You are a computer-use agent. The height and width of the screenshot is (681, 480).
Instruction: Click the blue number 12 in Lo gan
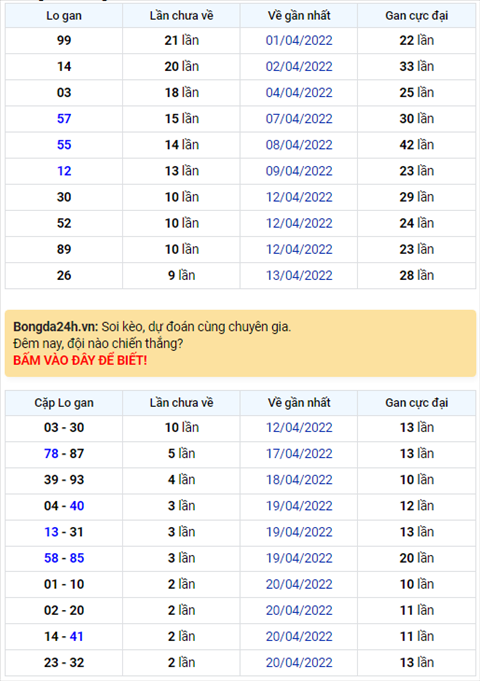(64, 171)
